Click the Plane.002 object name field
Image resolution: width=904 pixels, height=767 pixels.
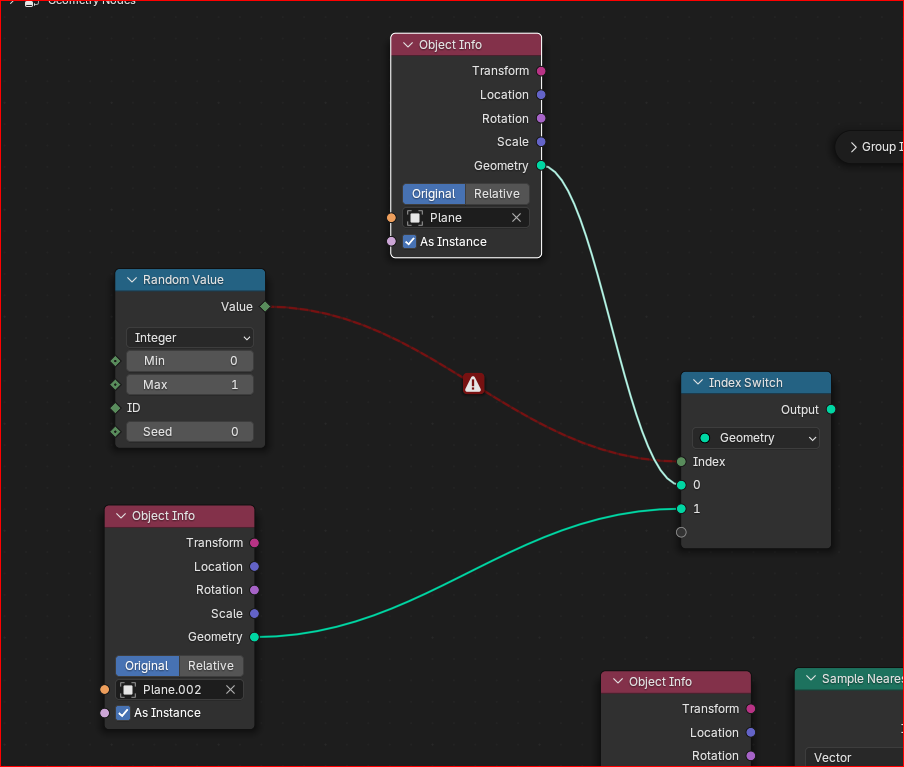click(x=179, y=690)
